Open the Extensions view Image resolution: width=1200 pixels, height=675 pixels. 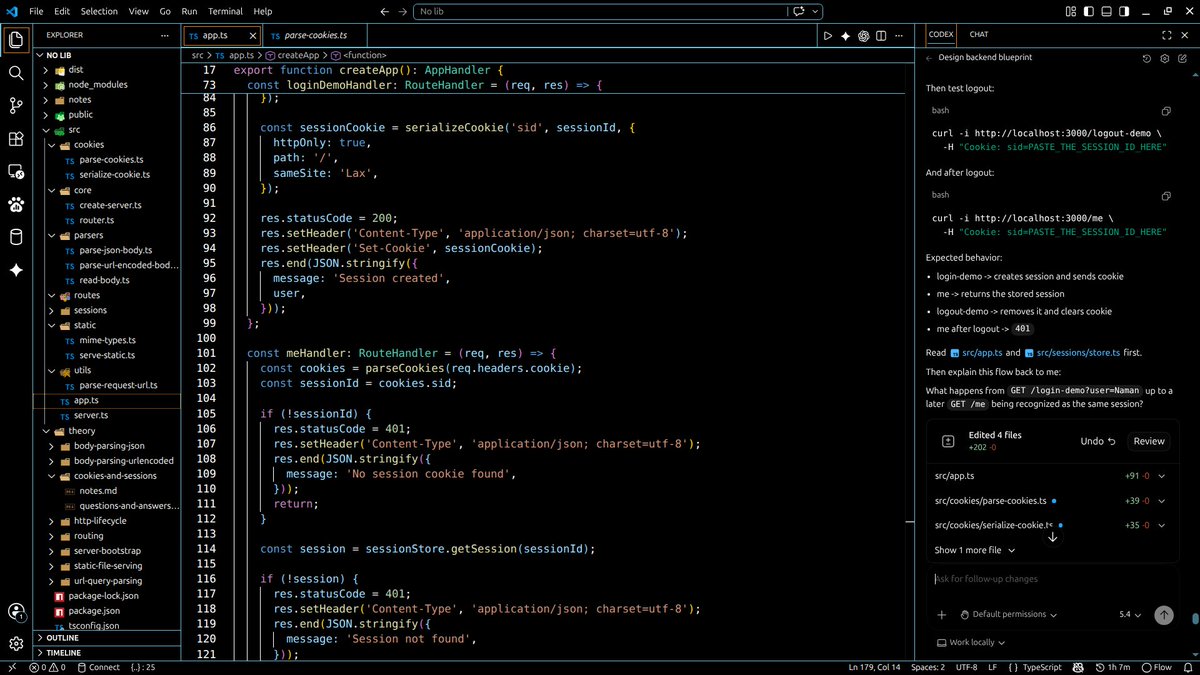pos(16,138)
